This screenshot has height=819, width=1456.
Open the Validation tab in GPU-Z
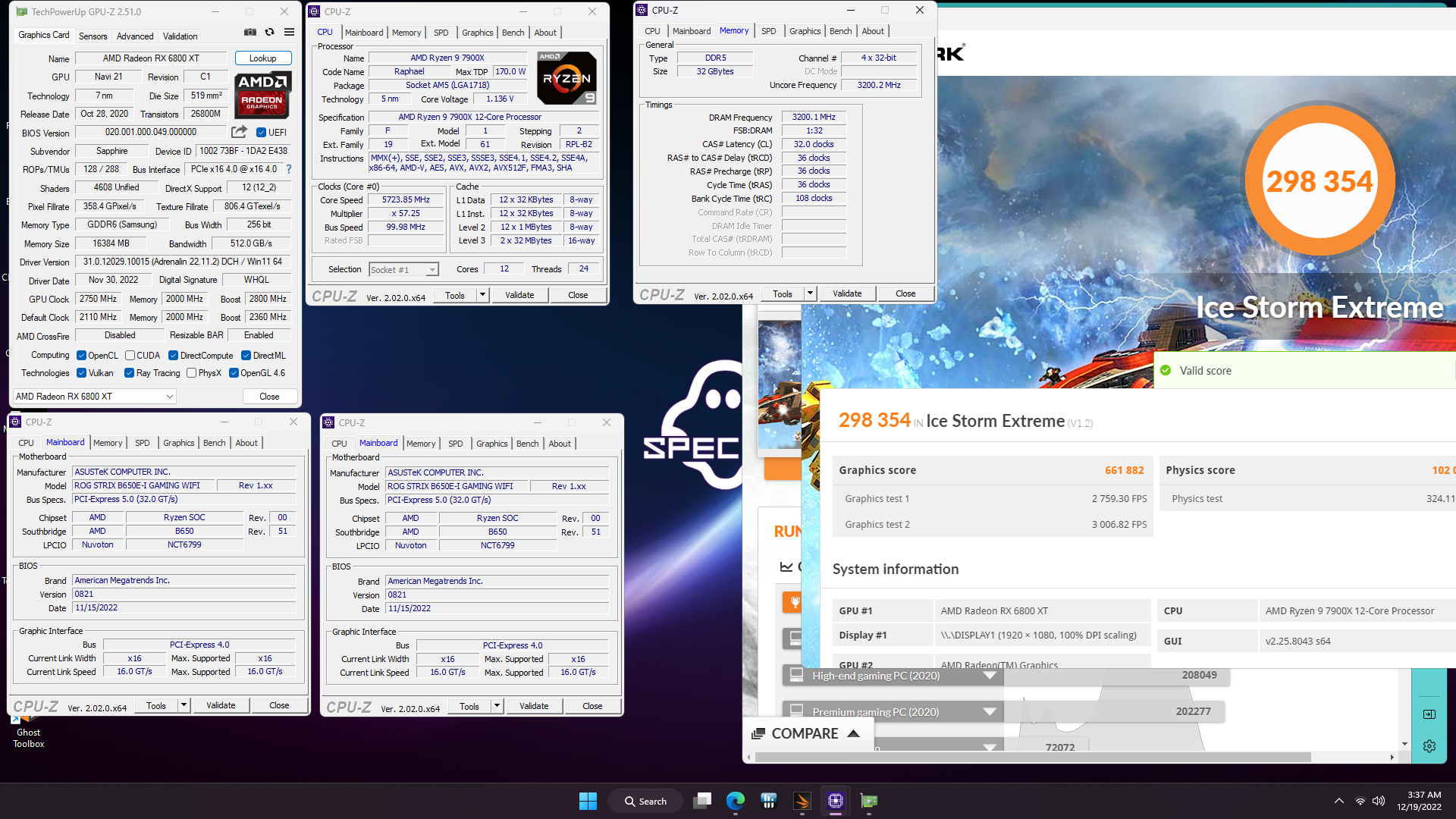[x=180, y=36]
